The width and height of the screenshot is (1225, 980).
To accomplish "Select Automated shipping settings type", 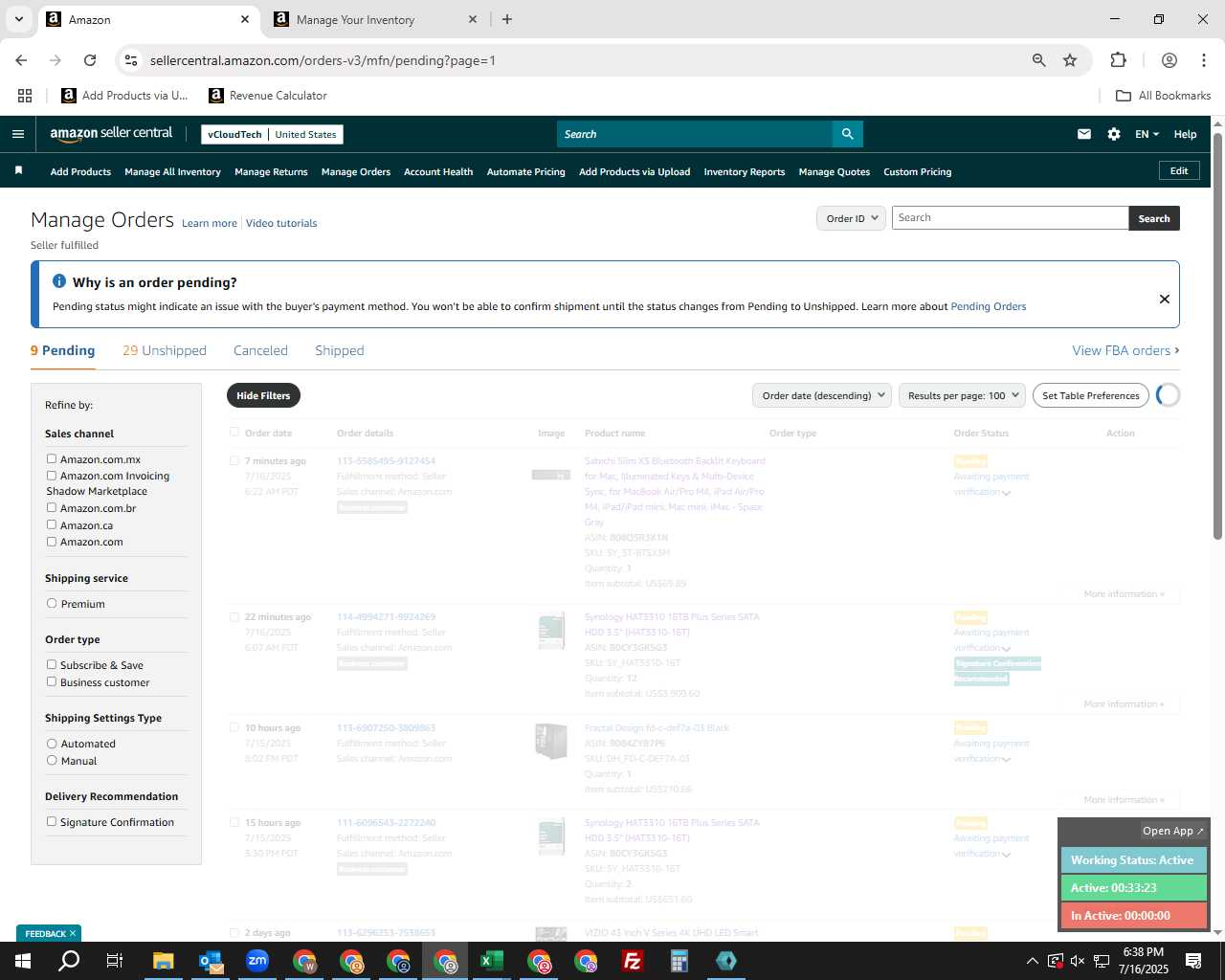I will pos(52,743).
